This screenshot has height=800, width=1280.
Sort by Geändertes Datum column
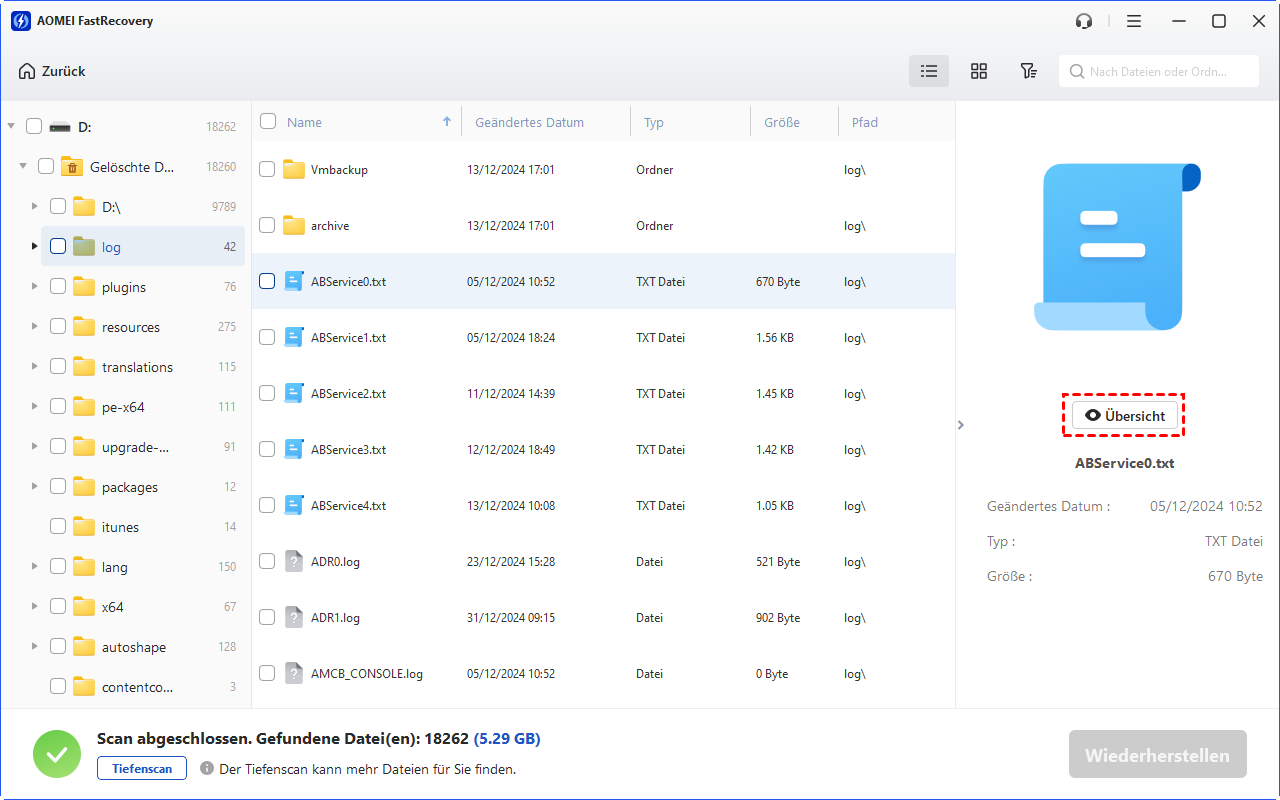[529, 122]
